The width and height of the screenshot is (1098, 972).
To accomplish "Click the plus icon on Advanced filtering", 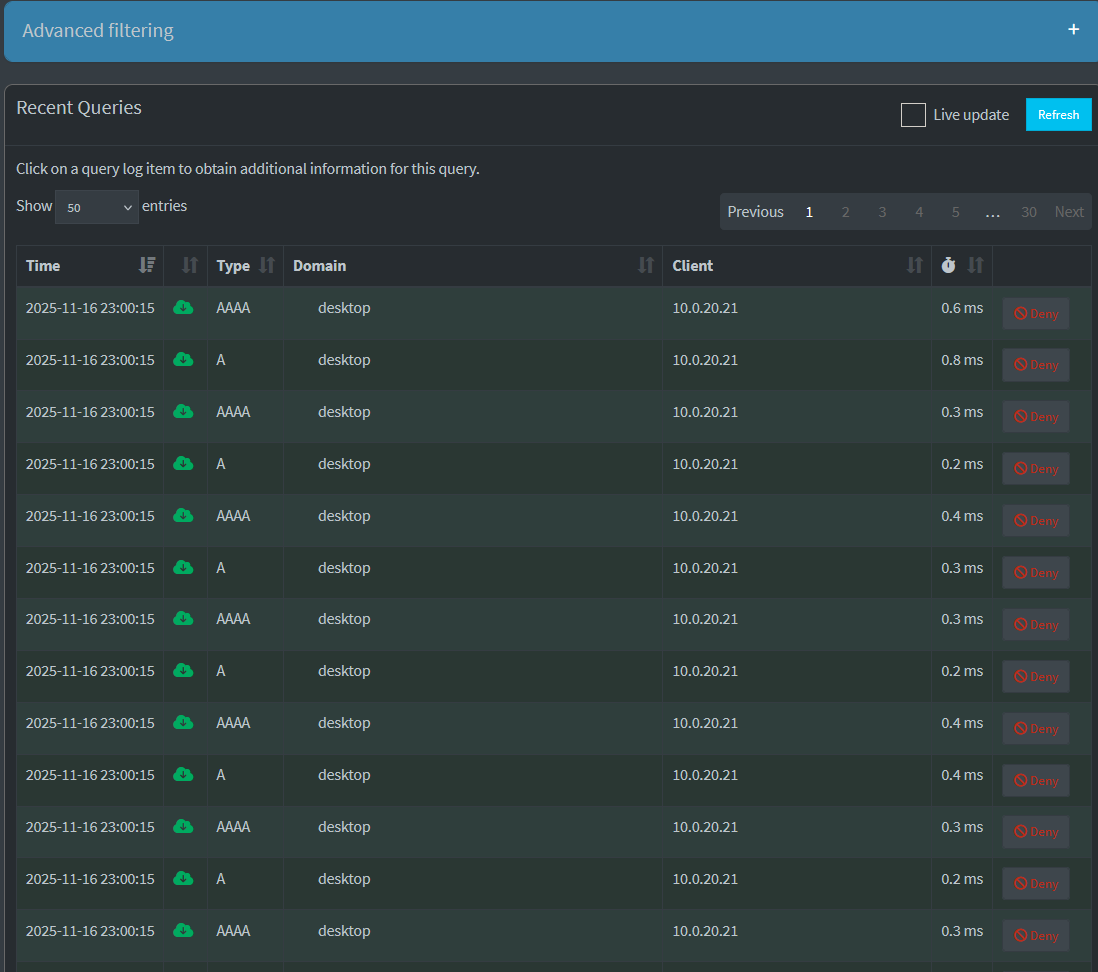I will tap(1073, 30).
